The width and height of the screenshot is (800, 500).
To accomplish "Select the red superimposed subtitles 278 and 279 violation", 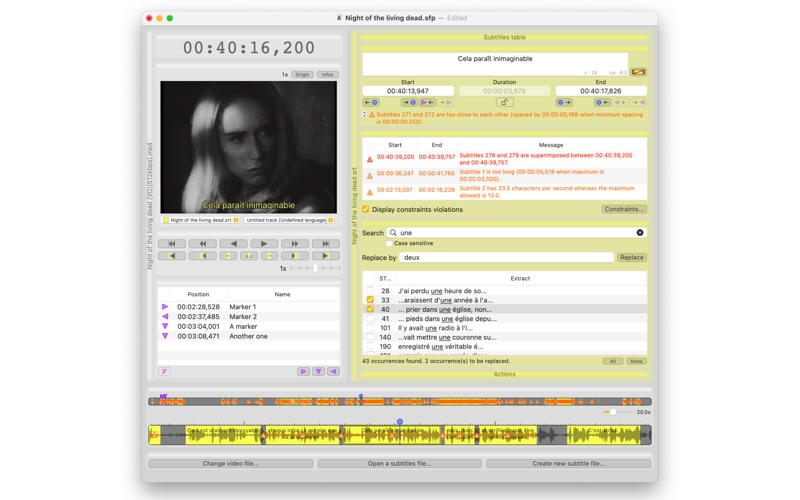I will pos(505,159).
